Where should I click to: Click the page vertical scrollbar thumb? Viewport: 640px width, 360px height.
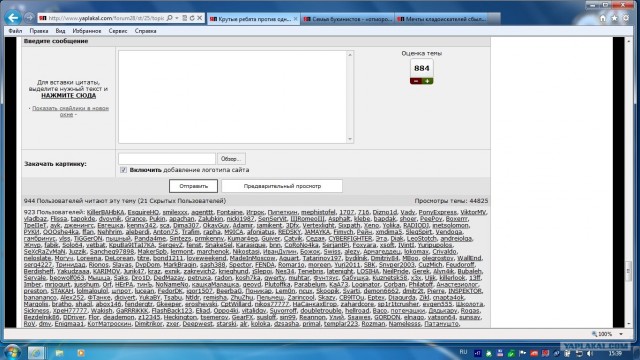coord(629,271)
